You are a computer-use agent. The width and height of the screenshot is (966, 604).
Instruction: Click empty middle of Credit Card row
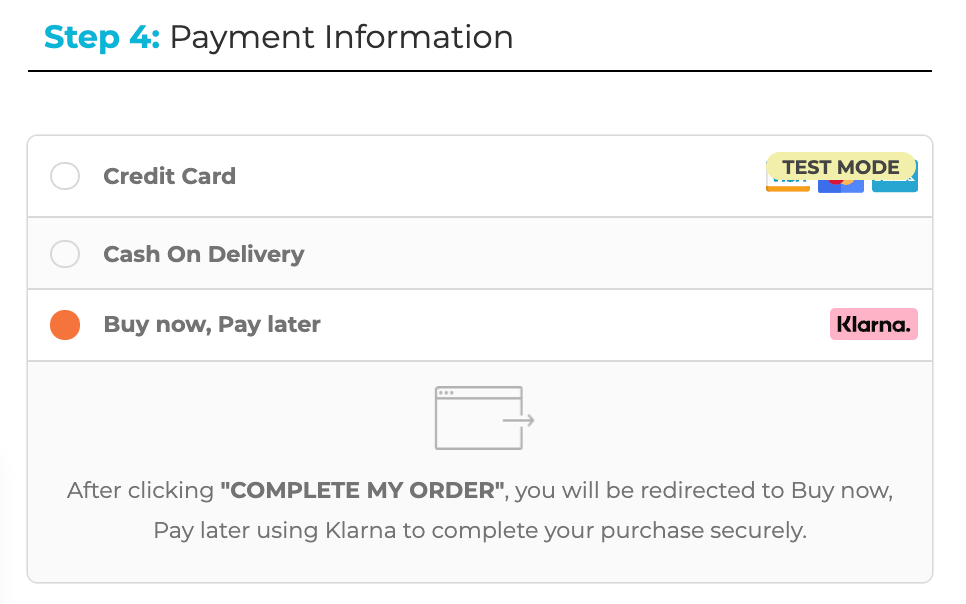click(499, 176)
